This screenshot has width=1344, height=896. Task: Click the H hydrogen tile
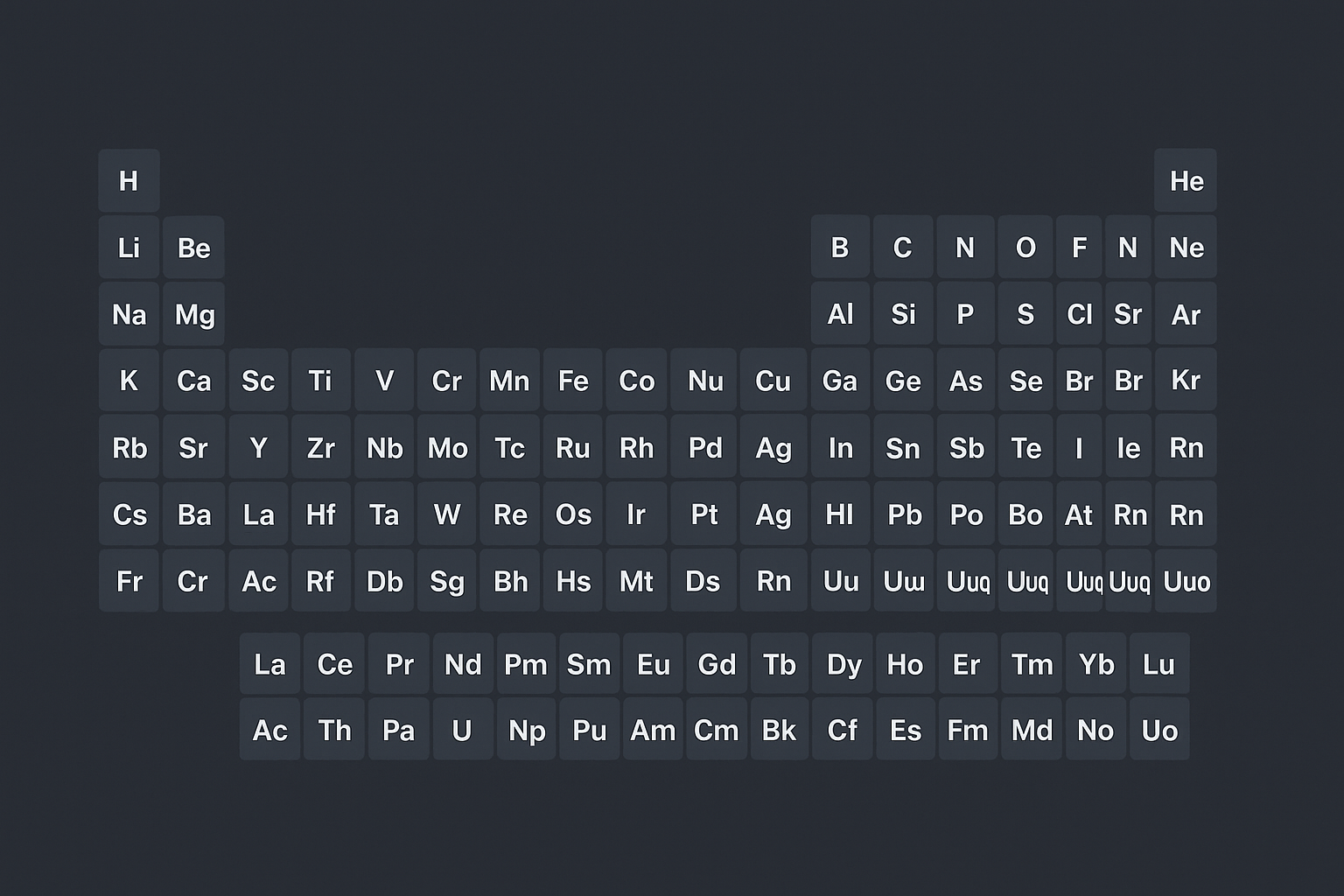point(129,181)
